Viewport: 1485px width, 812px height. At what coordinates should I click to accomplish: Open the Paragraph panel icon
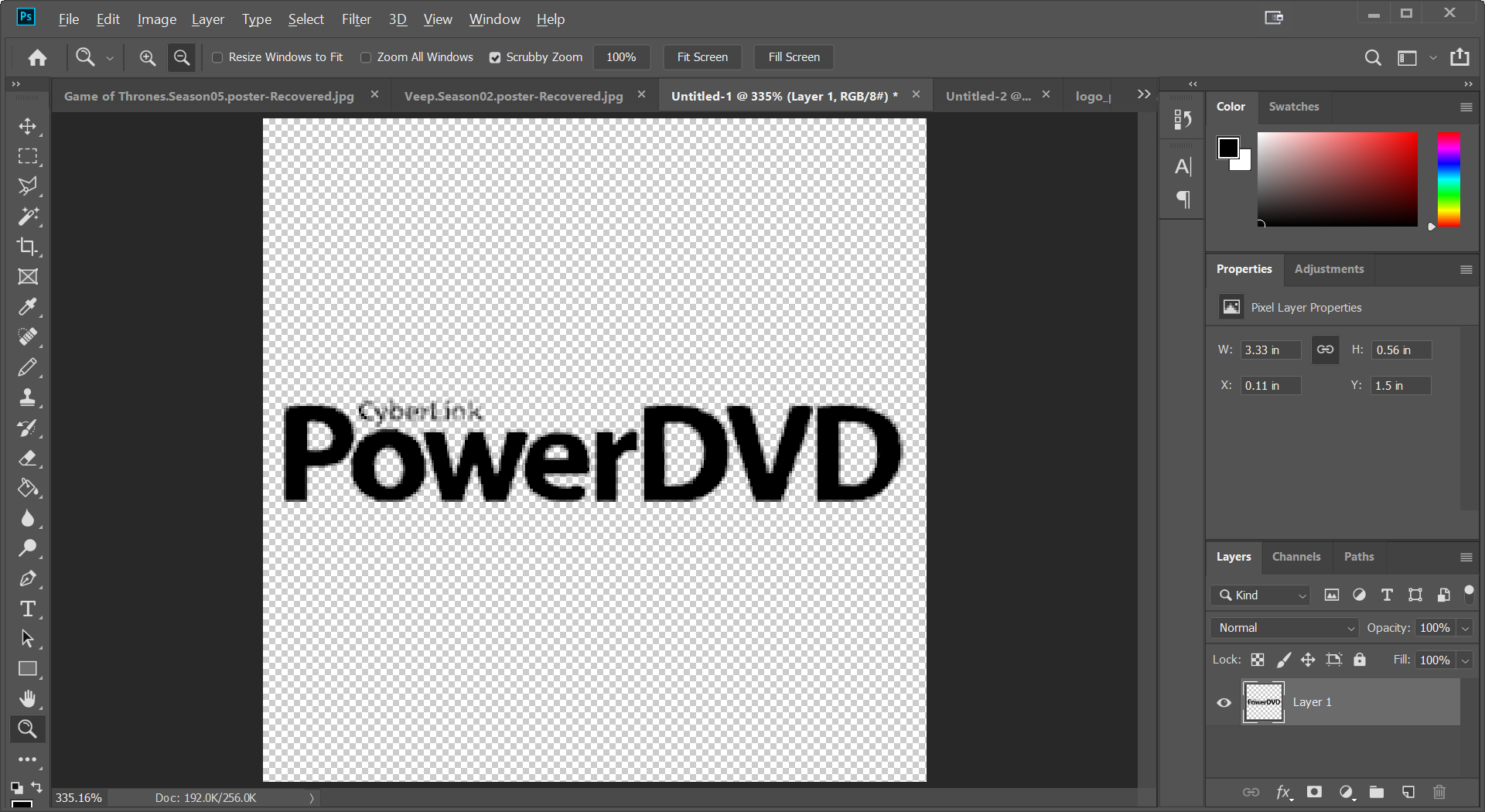point(1183,200)
